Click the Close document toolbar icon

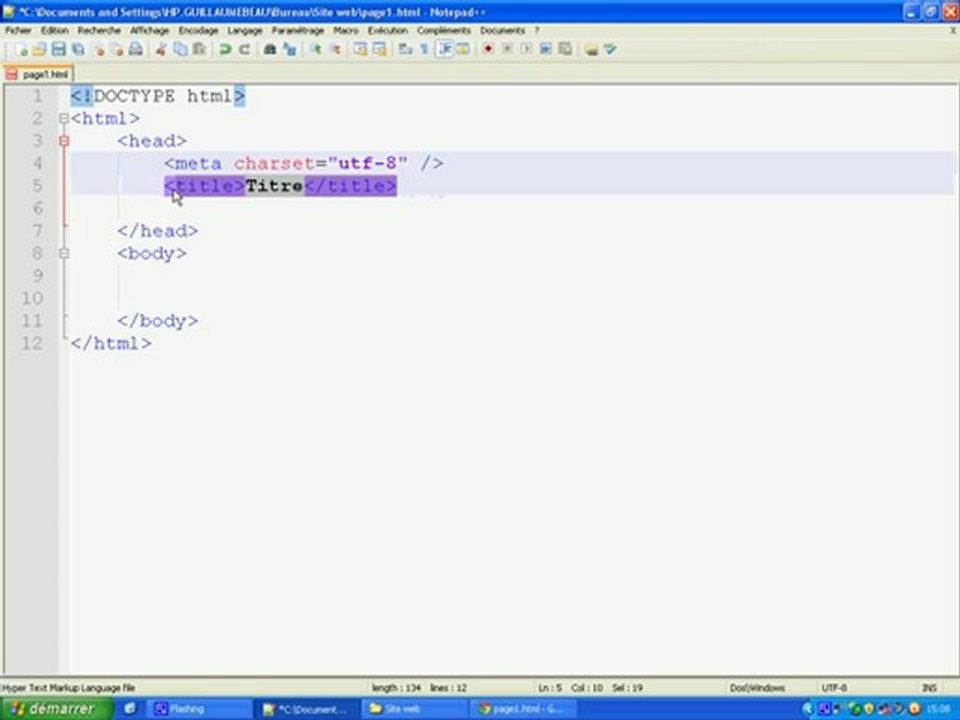pos(98,50)
